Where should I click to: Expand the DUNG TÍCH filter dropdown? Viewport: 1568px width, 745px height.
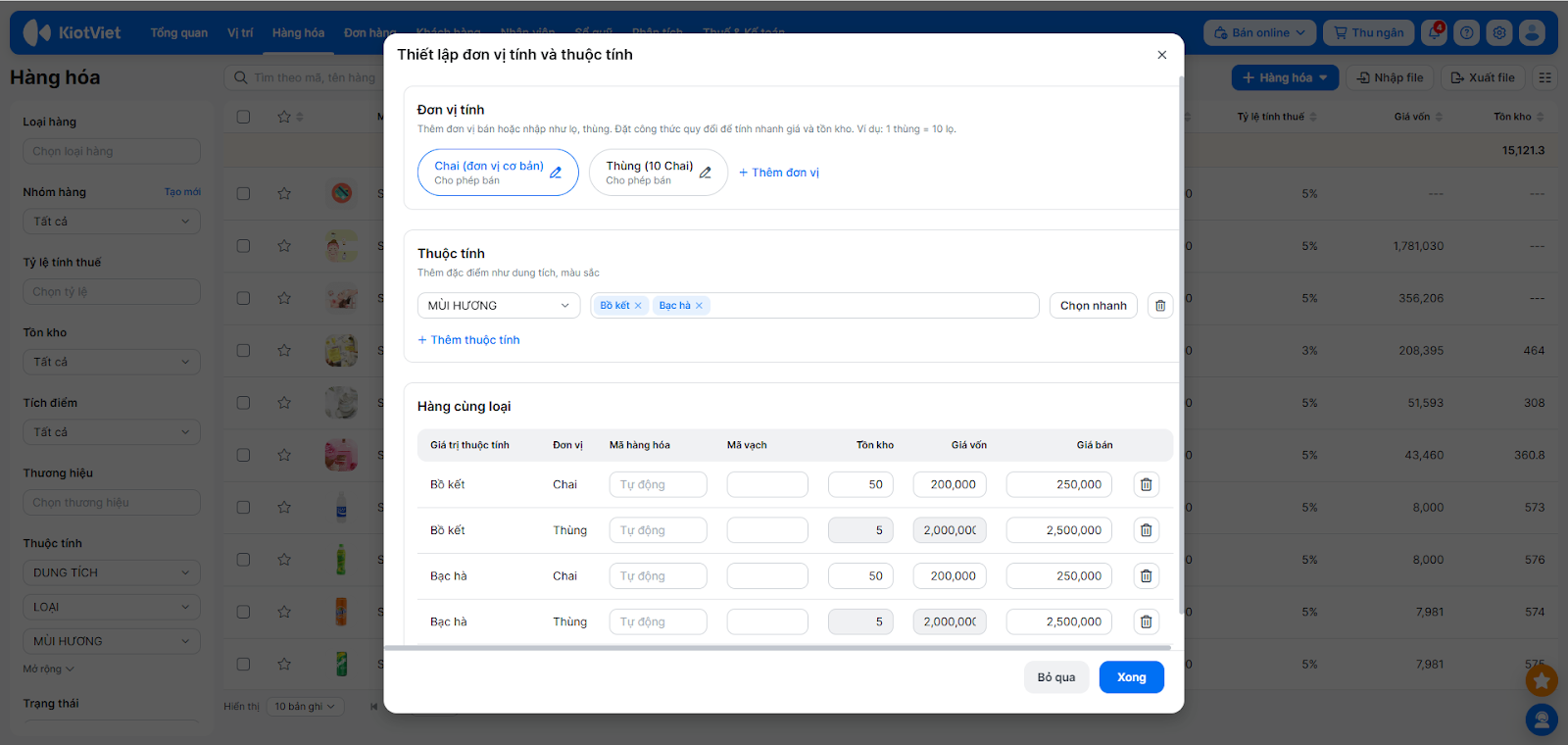(111, 572)
